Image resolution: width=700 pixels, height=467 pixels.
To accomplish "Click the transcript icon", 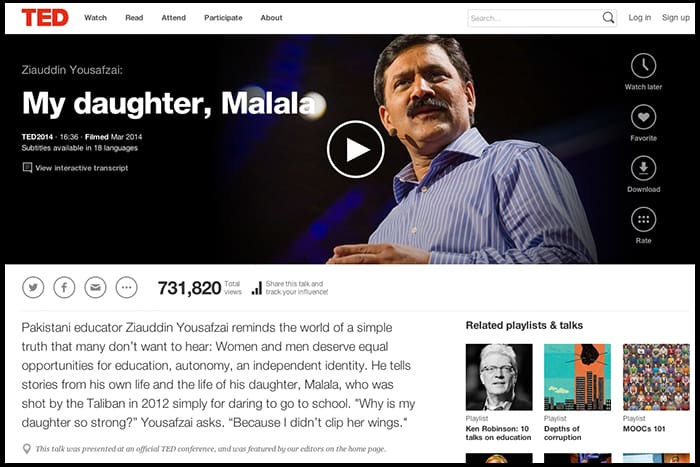I will 27,168.
